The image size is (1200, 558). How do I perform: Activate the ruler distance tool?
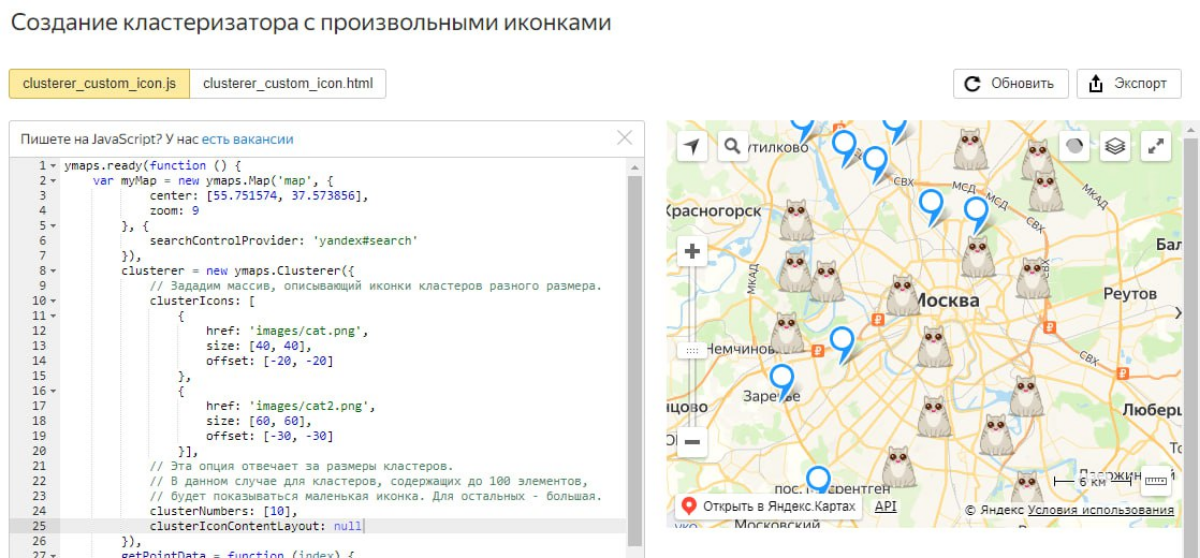(x=1156, y=481)
